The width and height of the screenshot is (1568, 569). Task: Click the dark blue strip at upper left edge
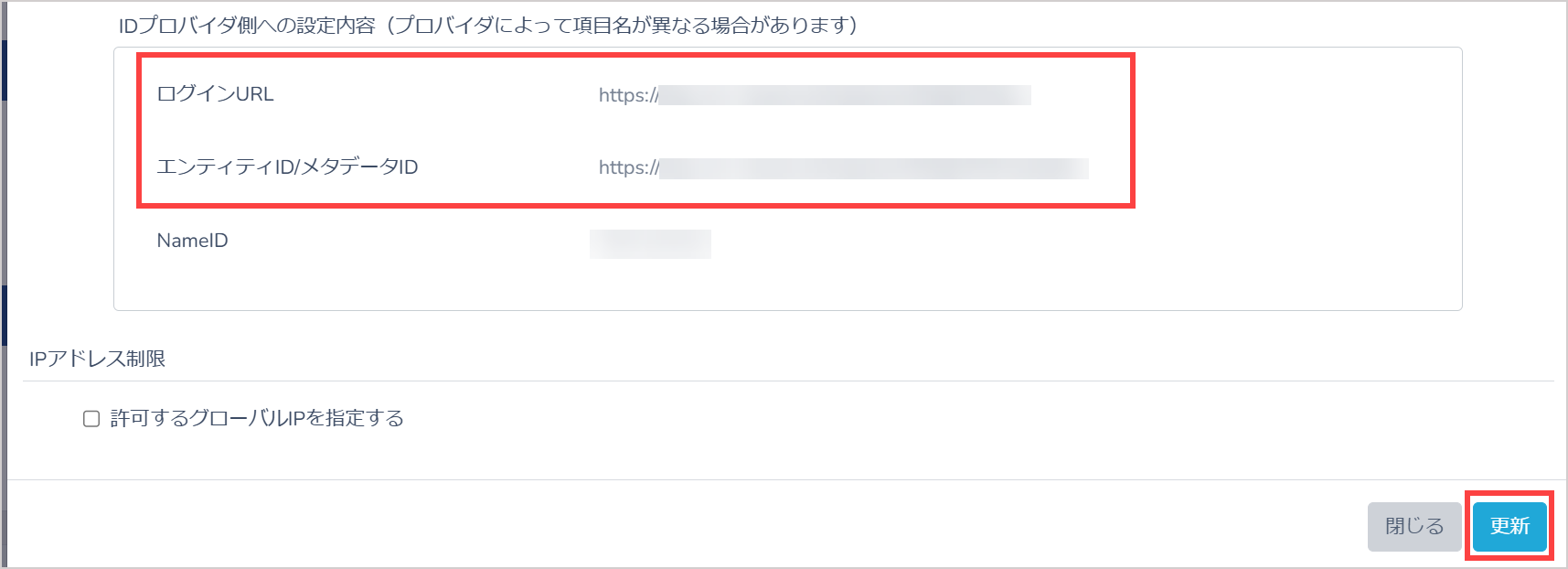4,70
